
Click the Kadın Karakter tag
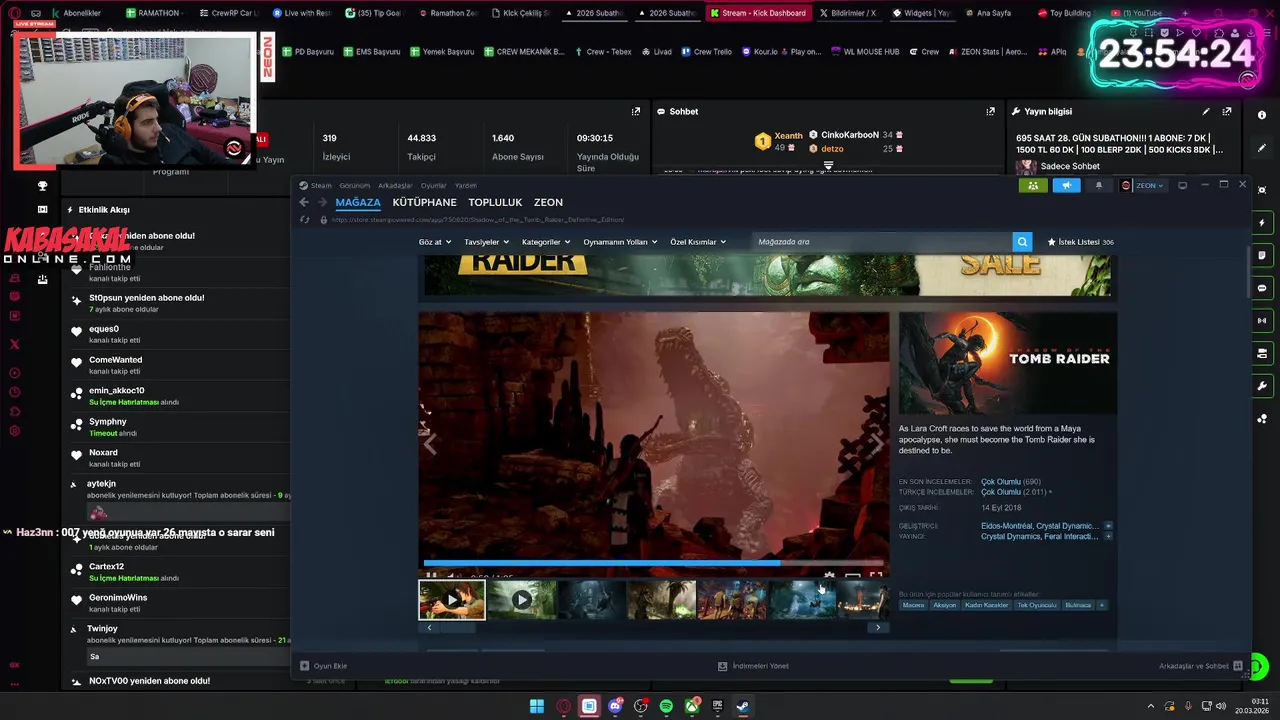(x=986, y=605)
